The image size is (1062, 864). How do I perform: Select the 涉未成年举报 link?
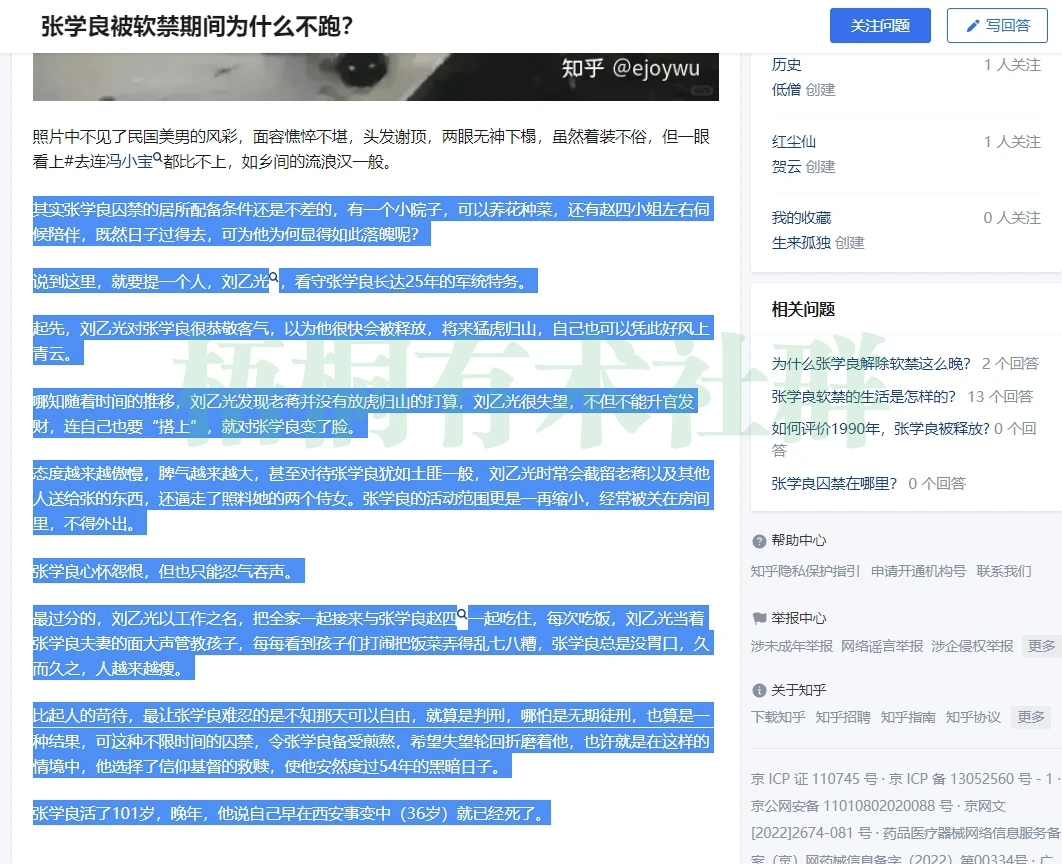click(x=791, y=646)
